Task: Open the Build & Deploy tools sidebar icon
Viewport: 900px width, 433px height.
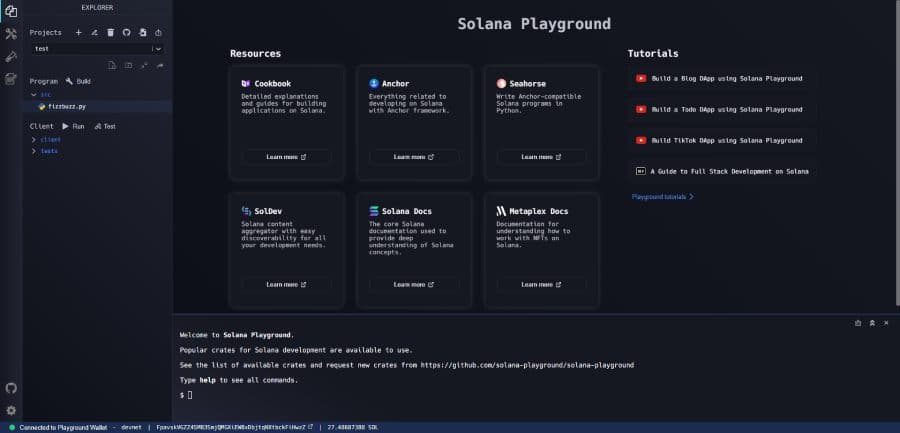Action: [11, 34]
